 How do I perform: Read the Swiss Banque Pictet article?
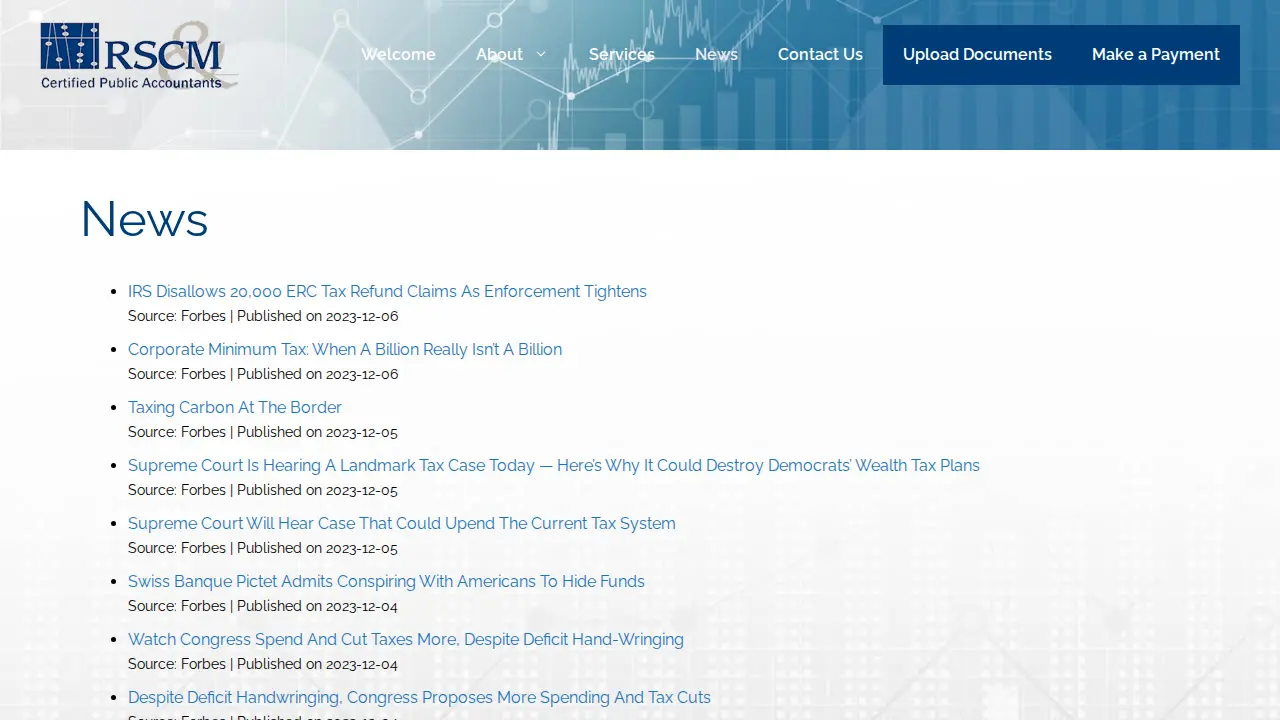(386, 582)
